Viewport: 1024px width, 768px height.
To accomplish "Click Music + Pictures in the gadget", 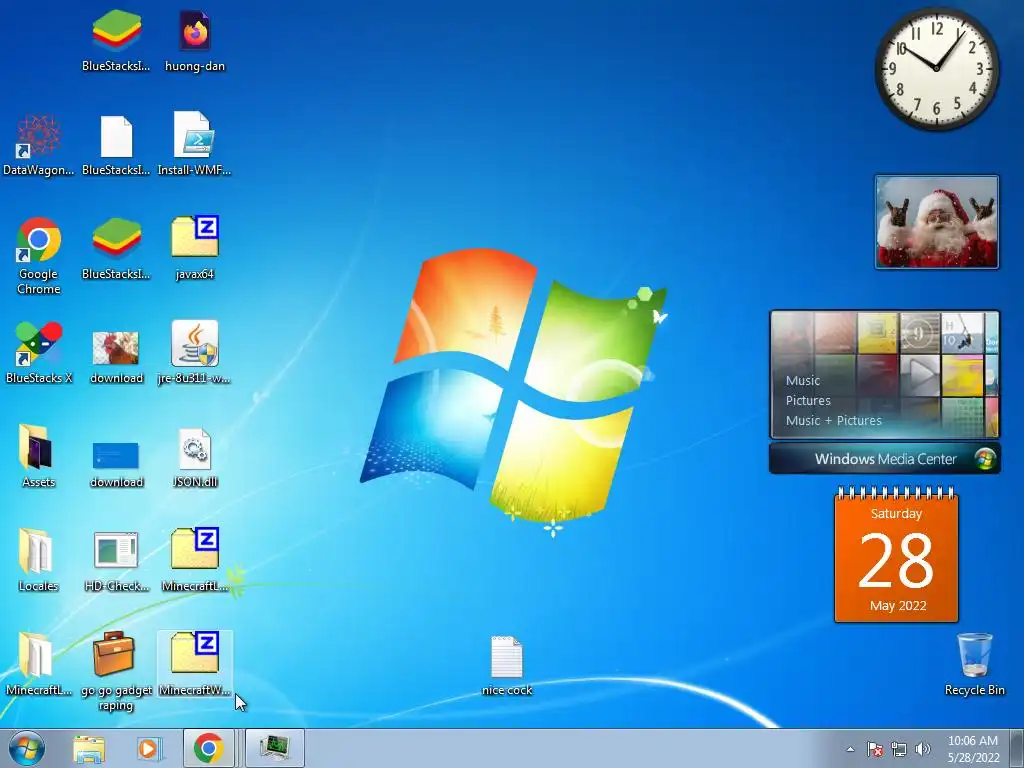I will [833, 421].
